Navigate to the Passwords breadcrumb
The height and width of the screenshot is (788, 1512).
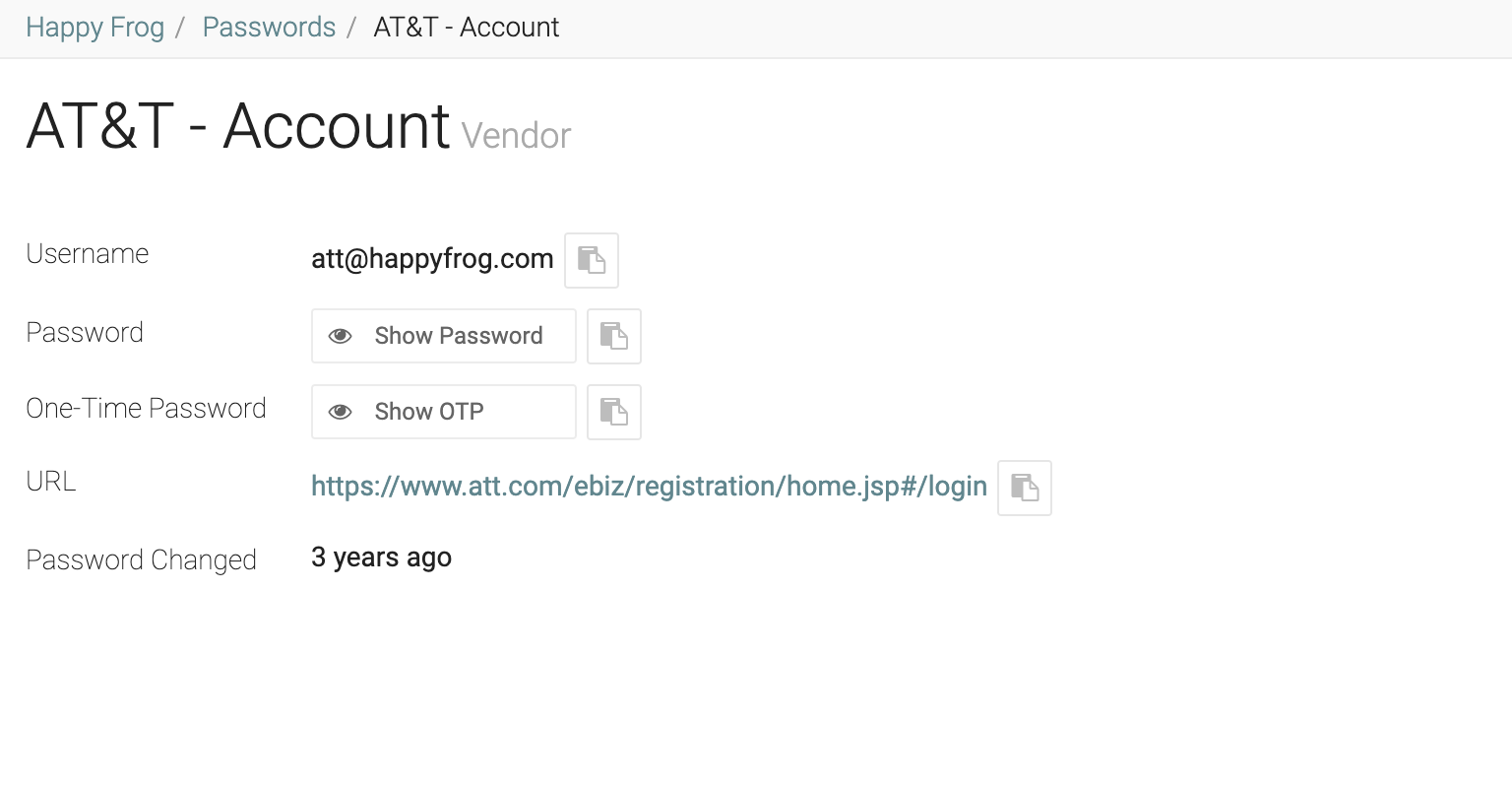tap(269, 28)
